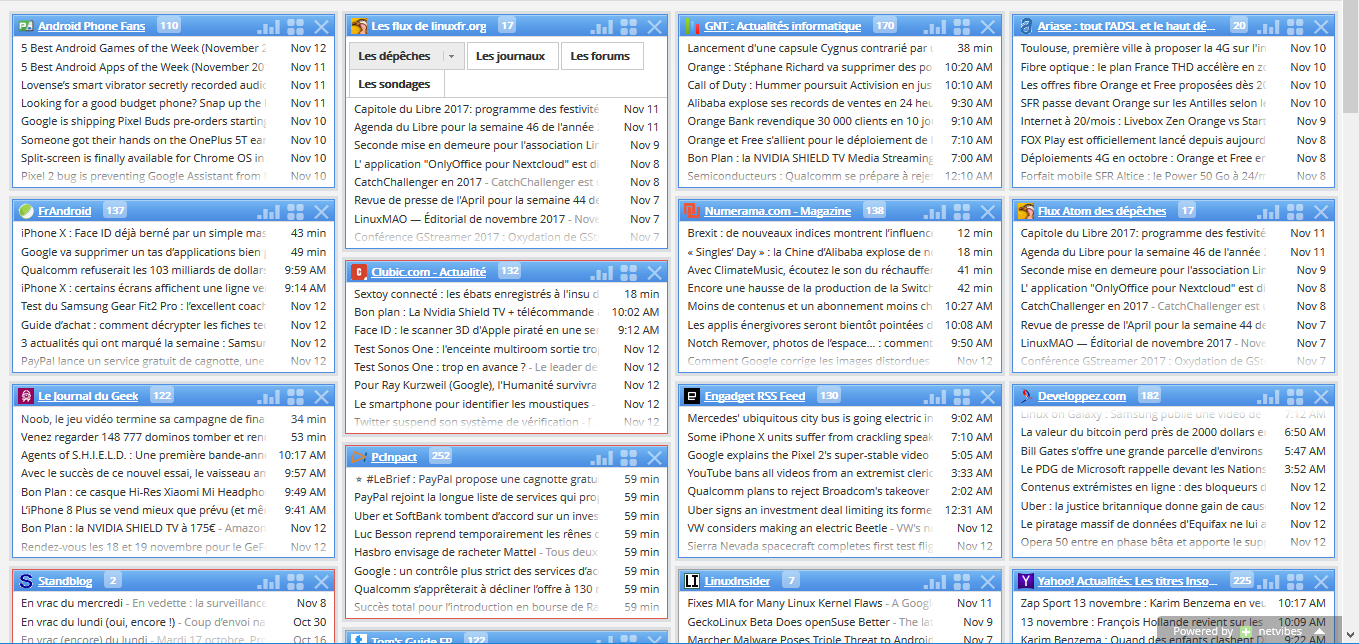Image resolution: width=1359 pixels, height=644 pixels.
Task: Click the grid icon on GNT : Actualités informatique header
Action: [963, 26]
